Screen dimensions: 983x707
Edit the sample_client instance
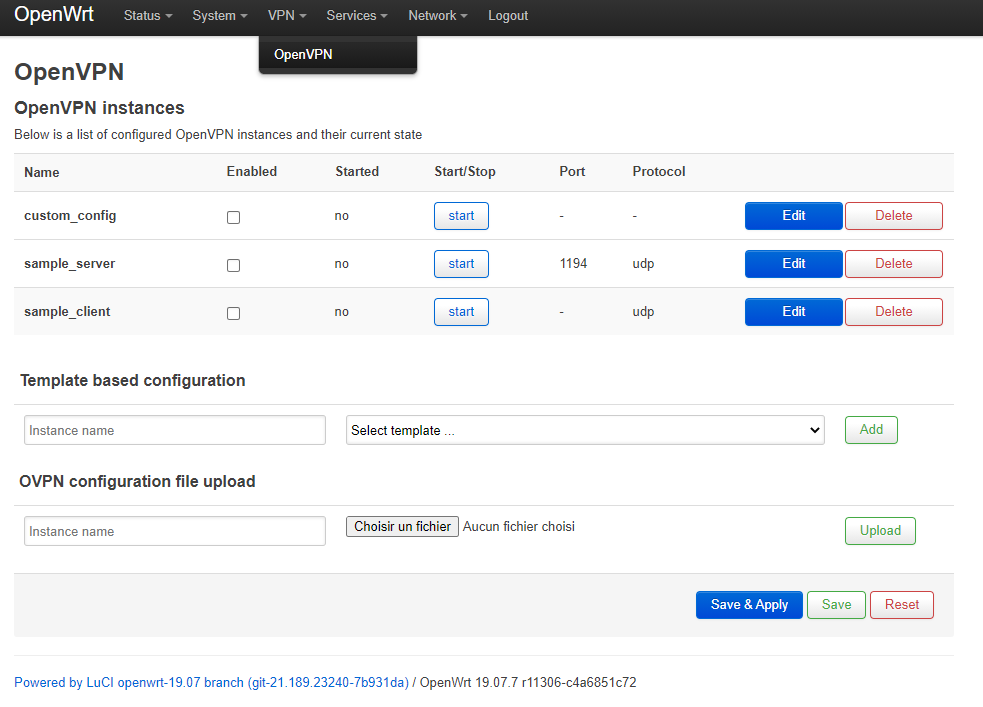[793, 312]
